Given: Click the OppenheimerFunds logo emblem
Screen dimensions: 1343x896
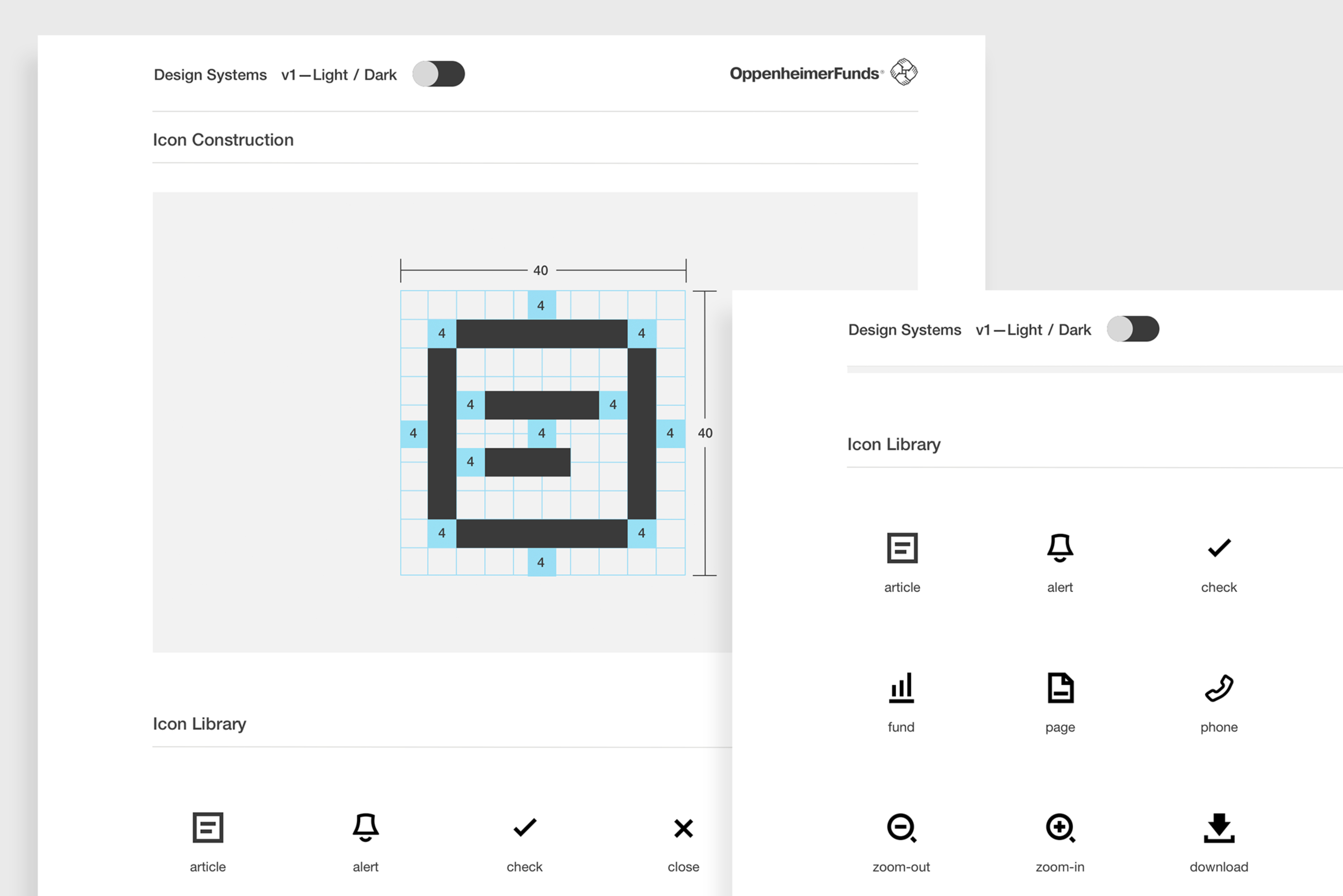Looking at the screenshot, I should click(904, 72).
